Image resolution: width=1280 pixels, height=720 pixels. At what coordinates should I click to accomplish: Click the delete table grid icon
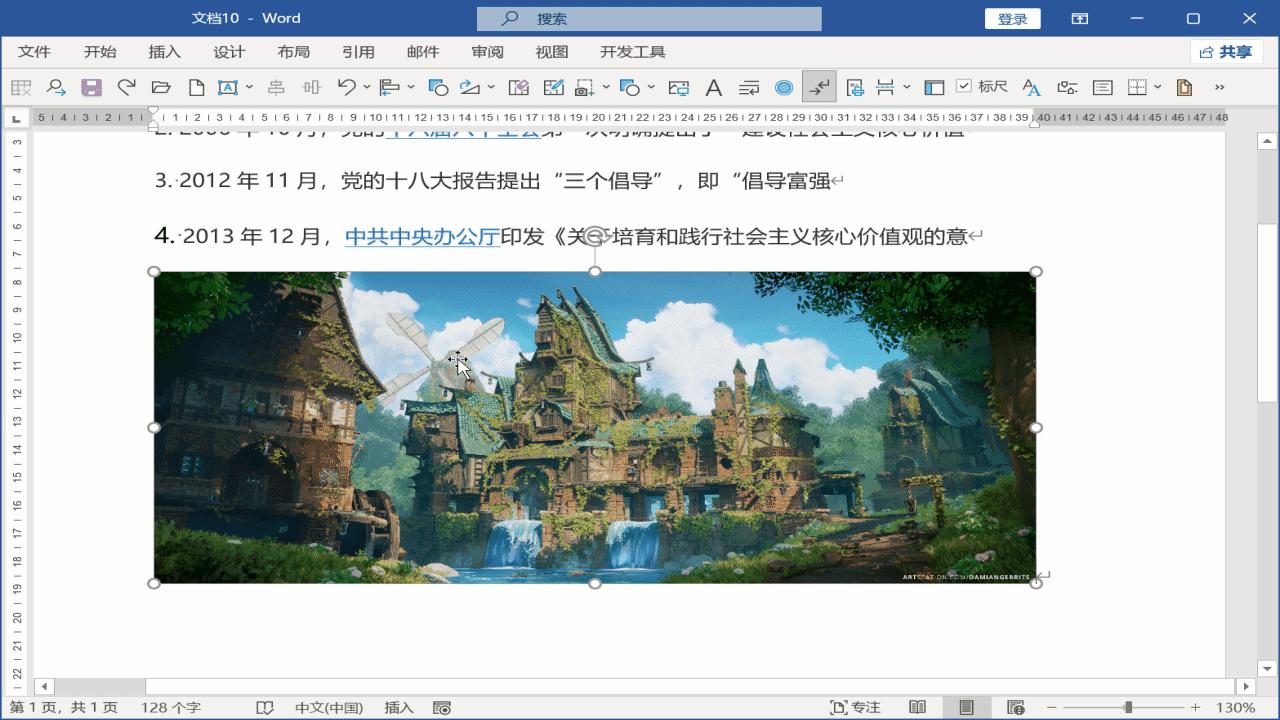(21, 88)
